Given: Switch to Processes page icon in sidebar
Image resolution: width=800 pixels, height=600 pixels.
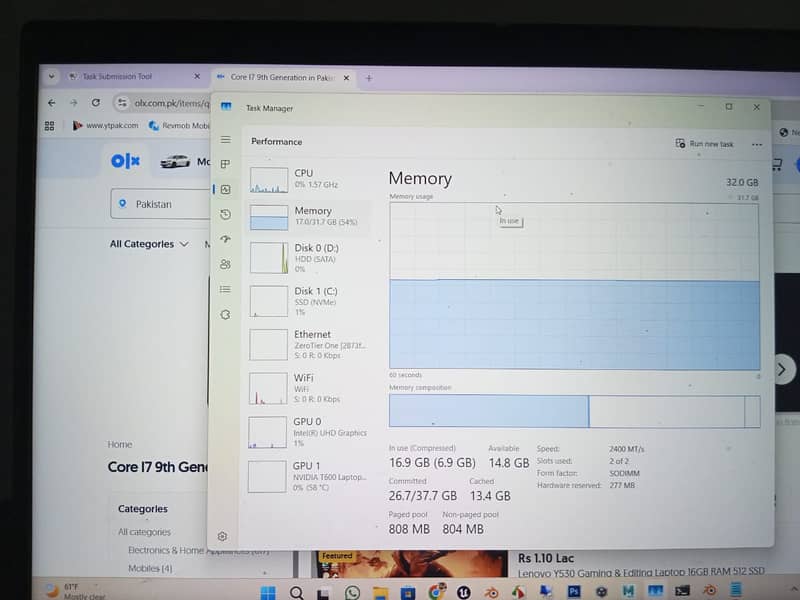Looking at the screenshot, I should pos(226,164).
